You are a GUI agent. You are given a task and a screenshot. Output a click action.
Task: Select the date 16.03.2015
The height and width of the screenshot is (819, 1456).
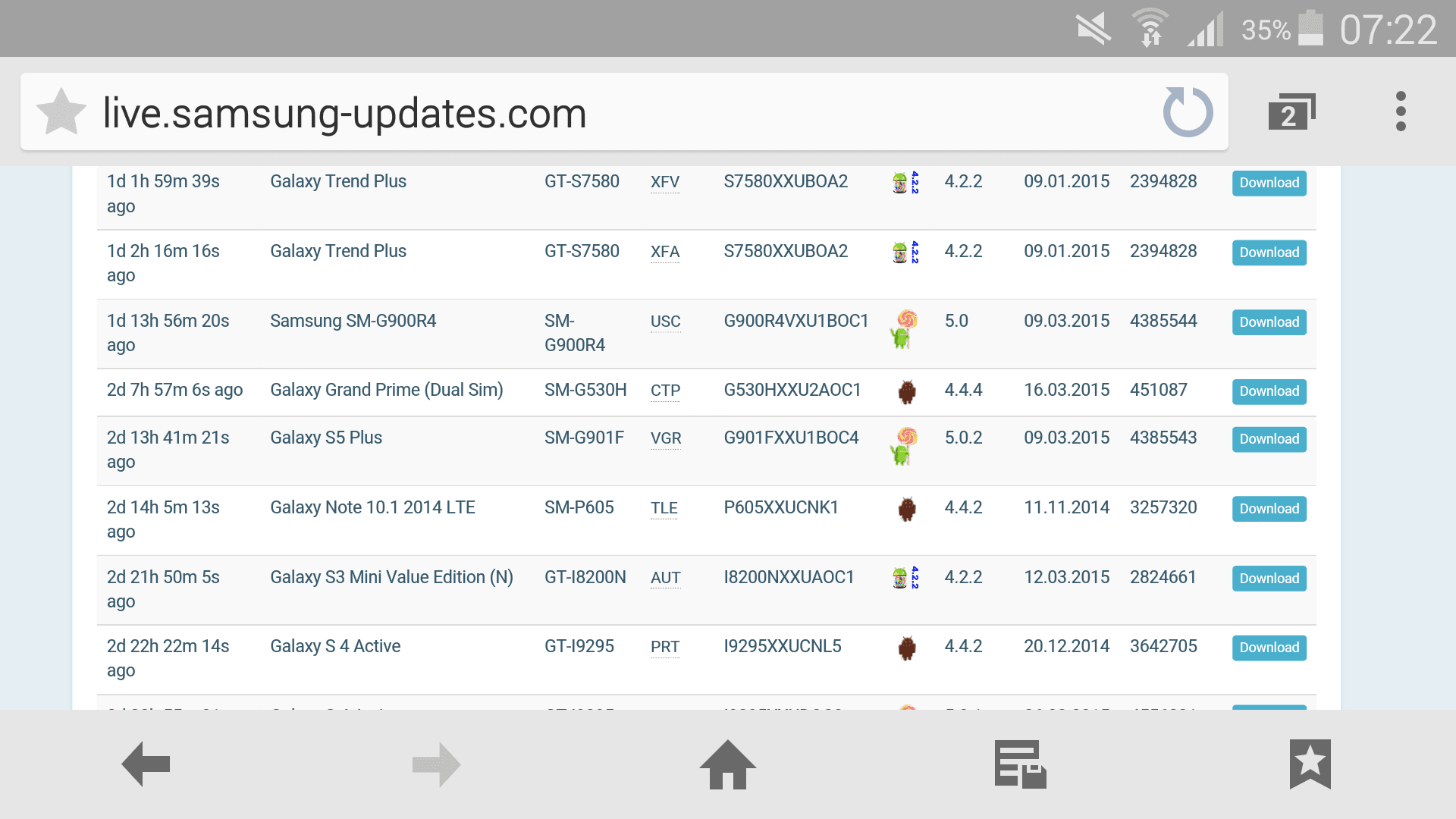1067,390
